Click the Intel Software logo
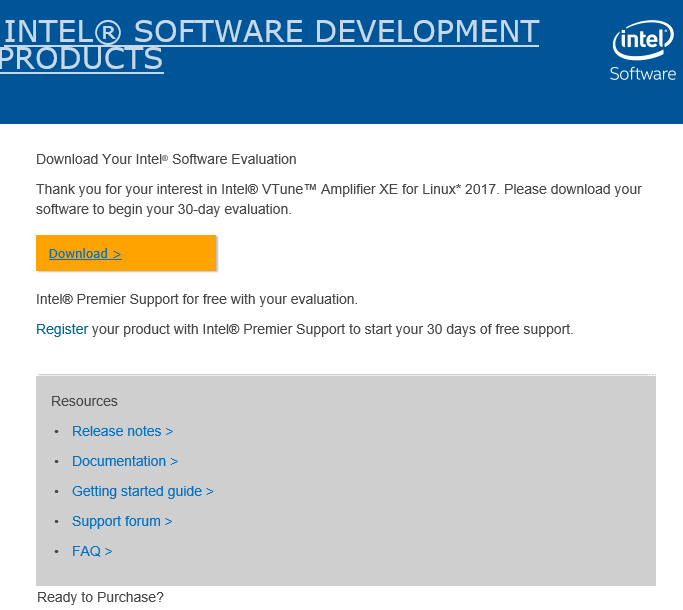 pyautogui.click(x=643, y=53)
